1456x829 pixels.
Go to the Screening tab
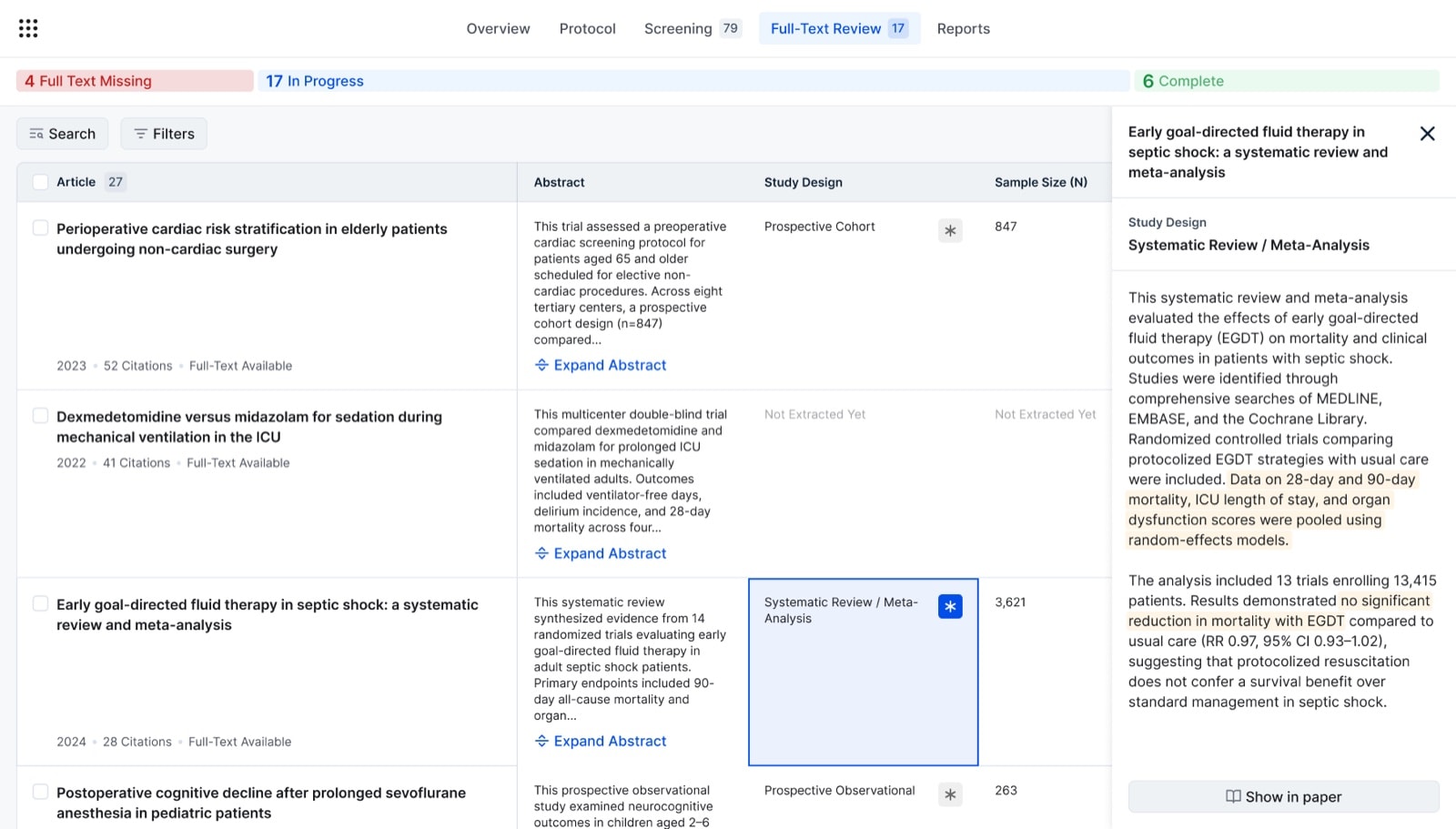click(x=692, y=28)
